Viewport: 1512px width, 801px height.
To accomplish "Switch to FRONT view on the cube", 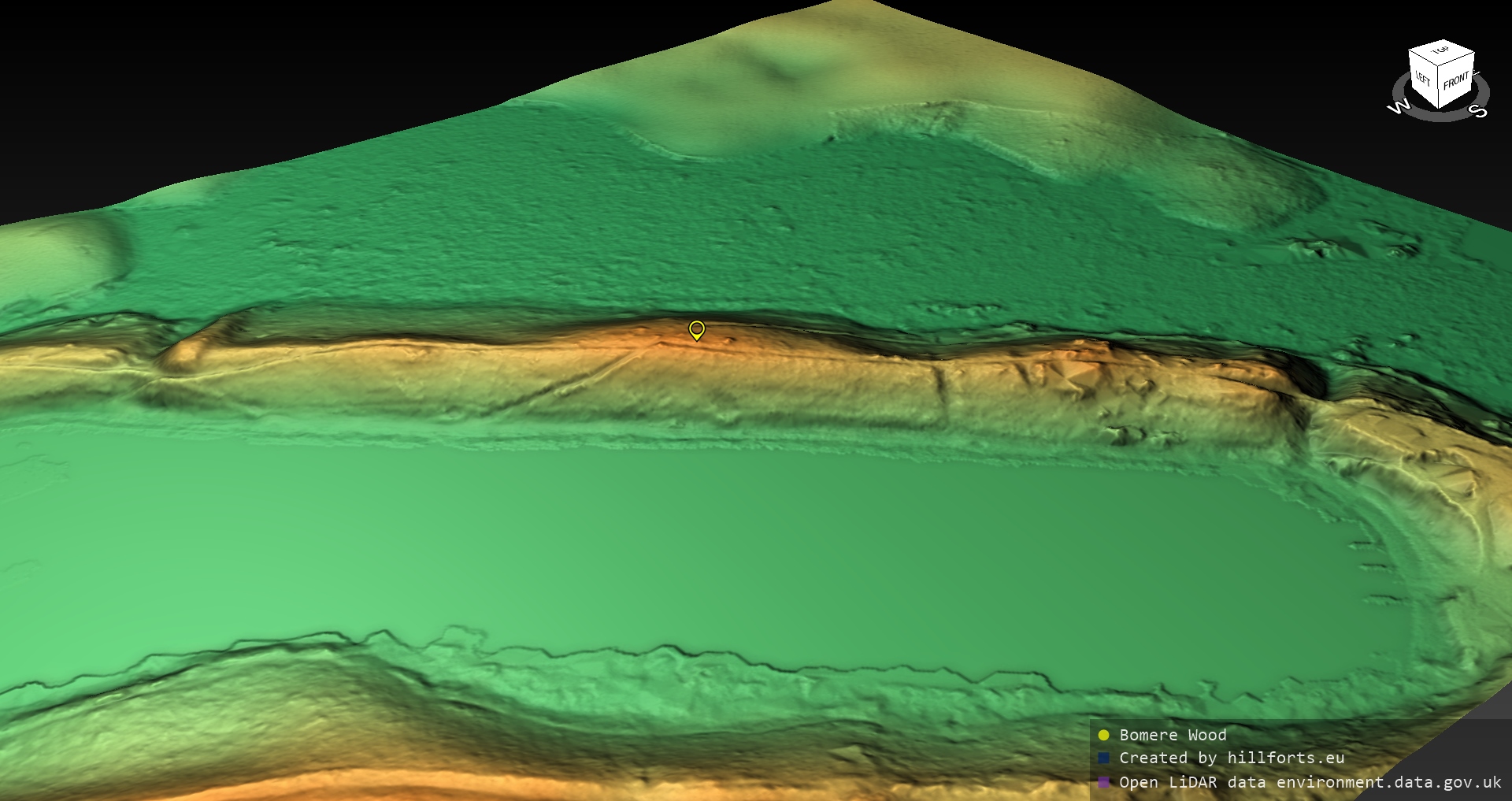I will click(x=1456, y=80).
